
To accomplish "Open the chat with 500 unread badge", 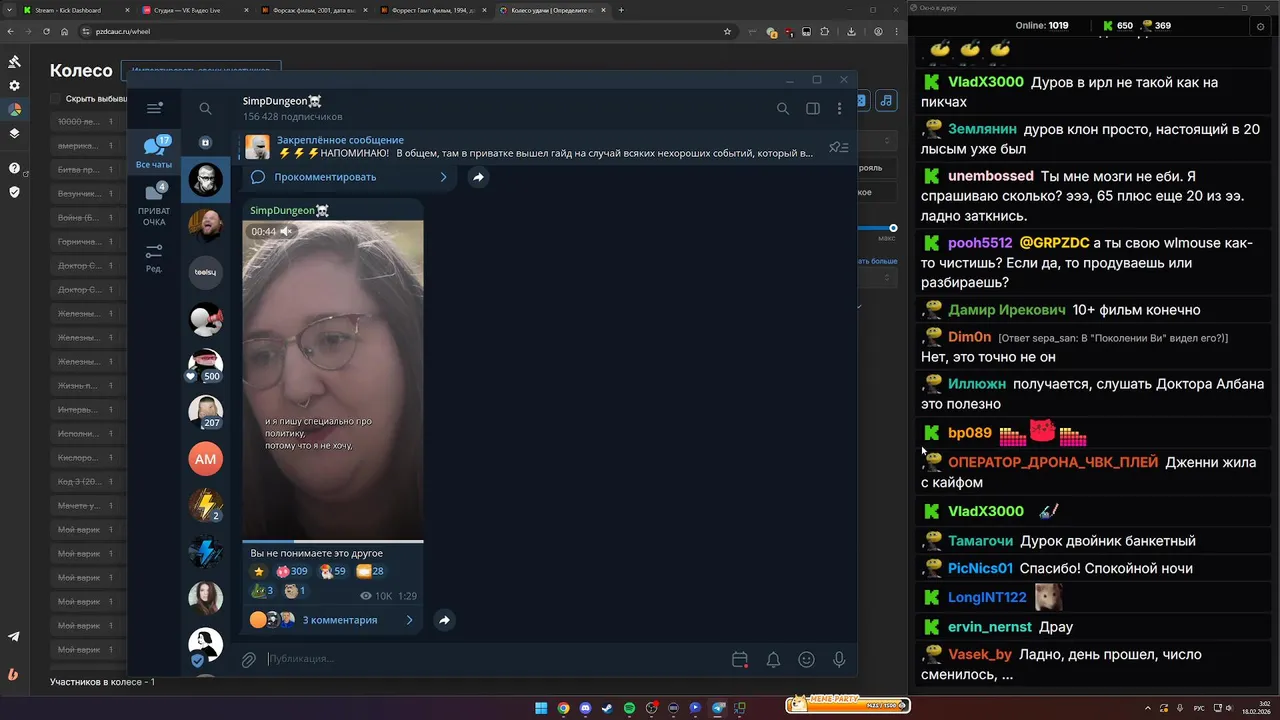I will pyautogui.click(x=205, y=365).
